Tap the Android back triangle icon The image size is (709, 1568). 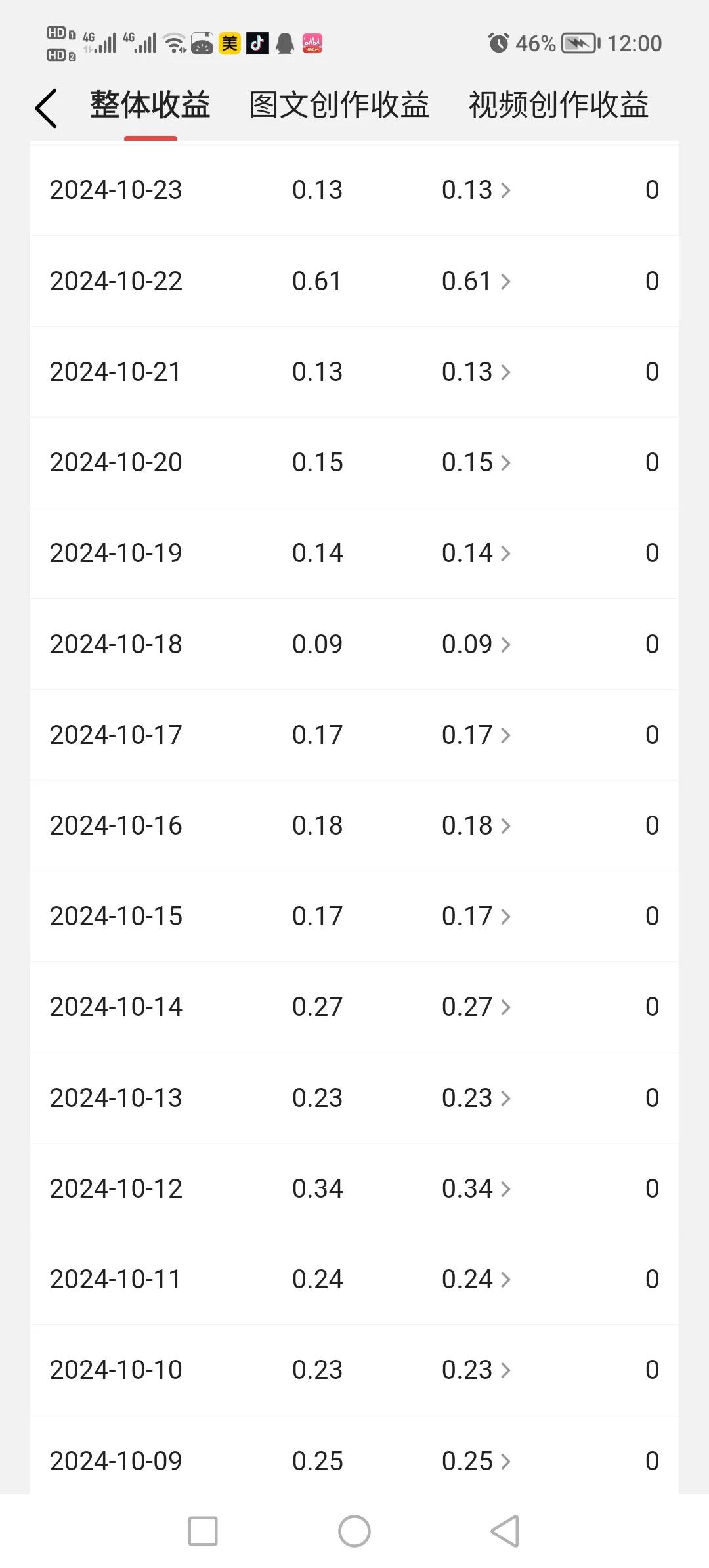(x=505, y=1531)
